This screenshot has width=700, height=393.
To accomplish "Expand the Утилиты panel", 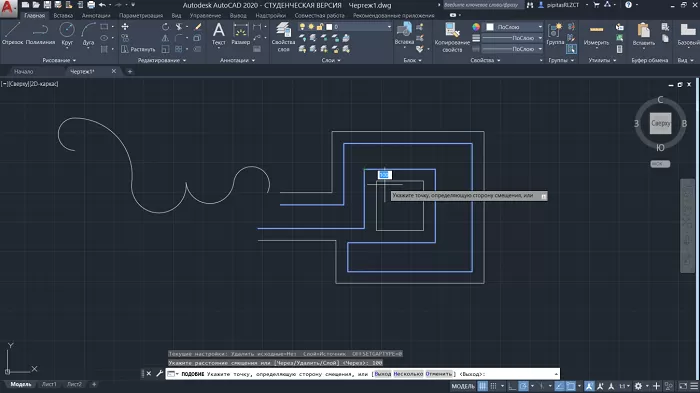I will 602,60.
